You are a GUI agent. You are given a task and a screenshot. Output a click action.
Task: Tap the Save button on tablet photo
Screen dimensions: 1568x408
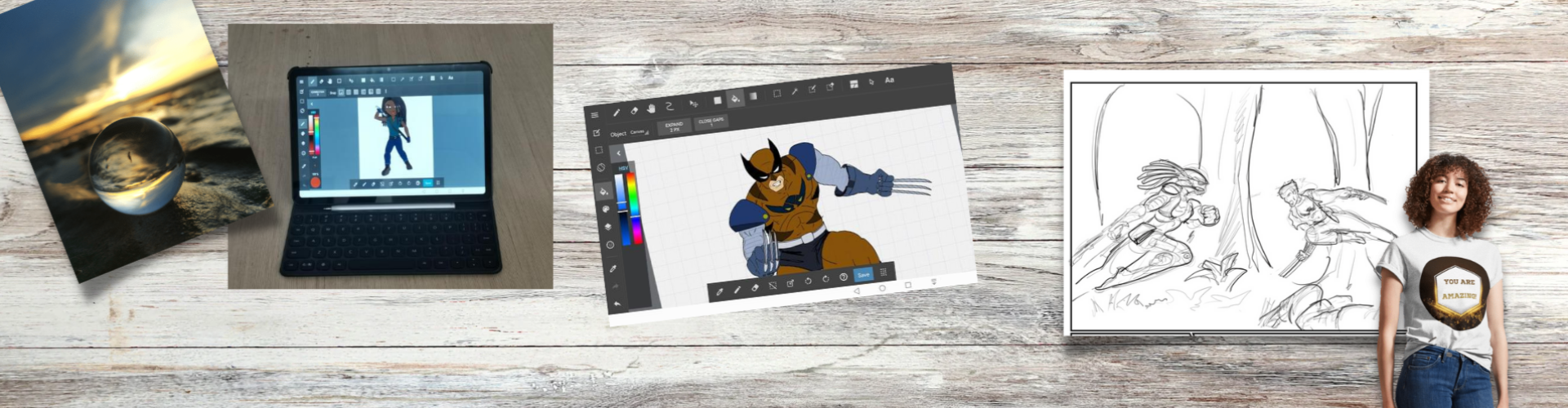[x=427, y=183]
